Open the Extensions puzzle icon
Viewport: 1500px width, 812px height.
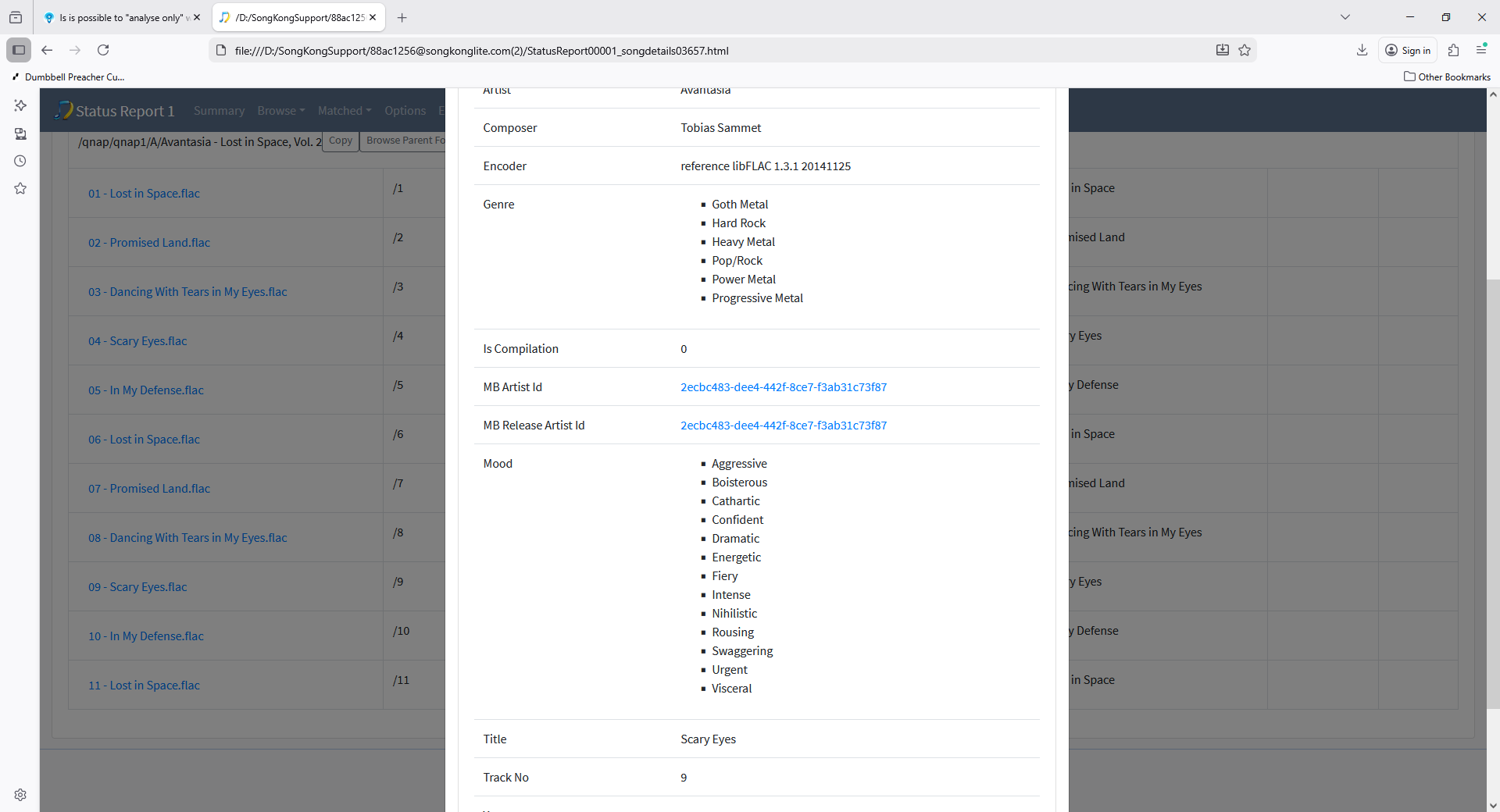pos(1453,50)
